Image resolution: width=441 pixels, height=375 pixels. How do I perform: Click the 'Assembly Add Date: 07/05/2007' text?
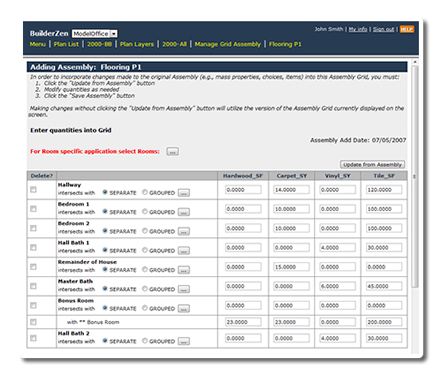358,140
